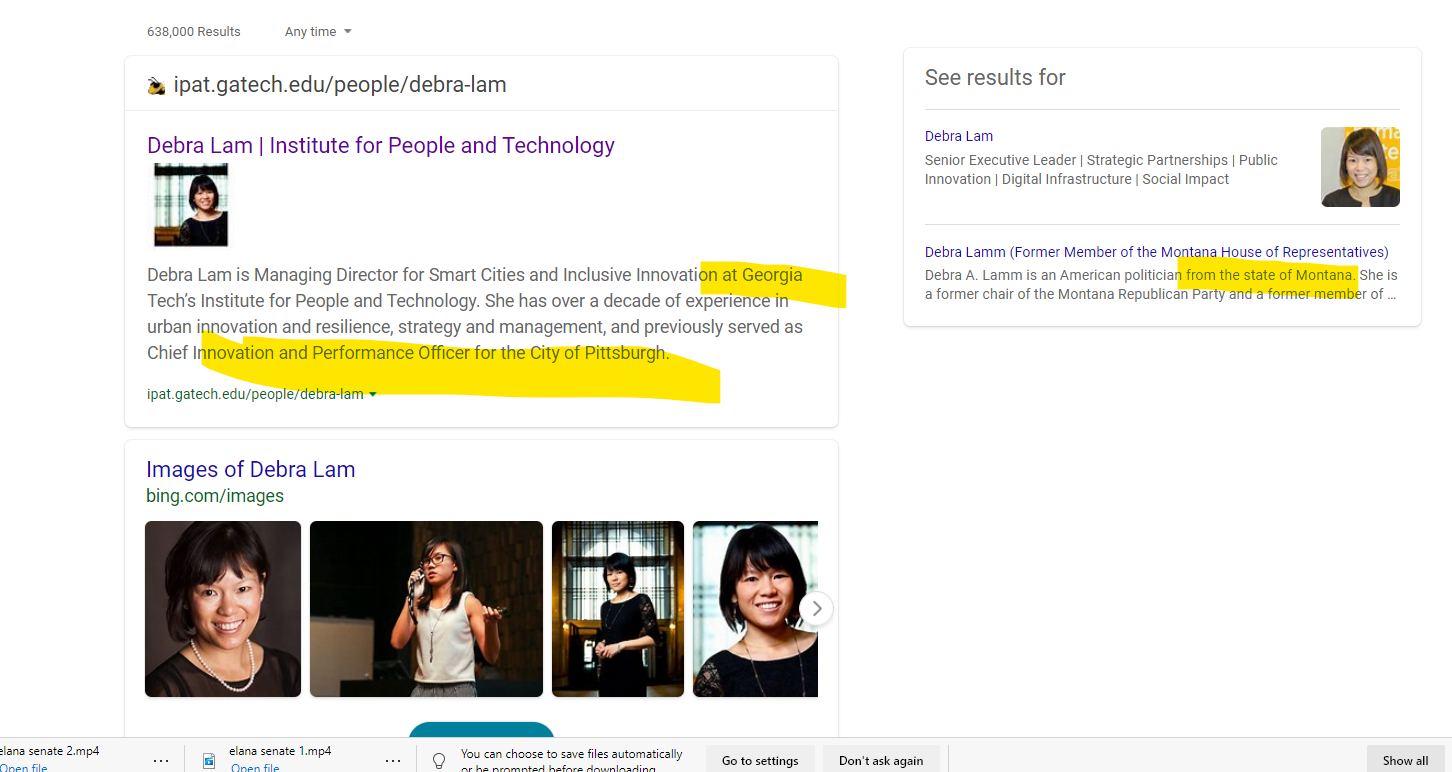Open Debra Lamm Former Member Montana House link
This screenshot has width=1452, height=772.
pos(1156,252)
